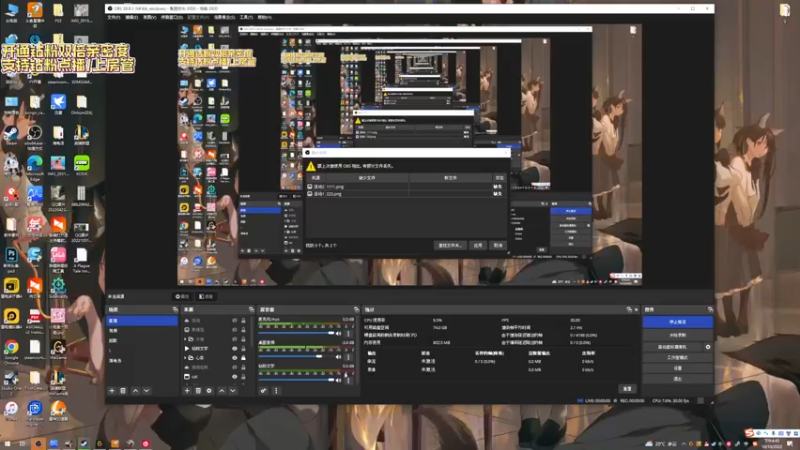Screen dimensions: 800x450
Task: Open the 文件 File menu
Action: point(114,17)
